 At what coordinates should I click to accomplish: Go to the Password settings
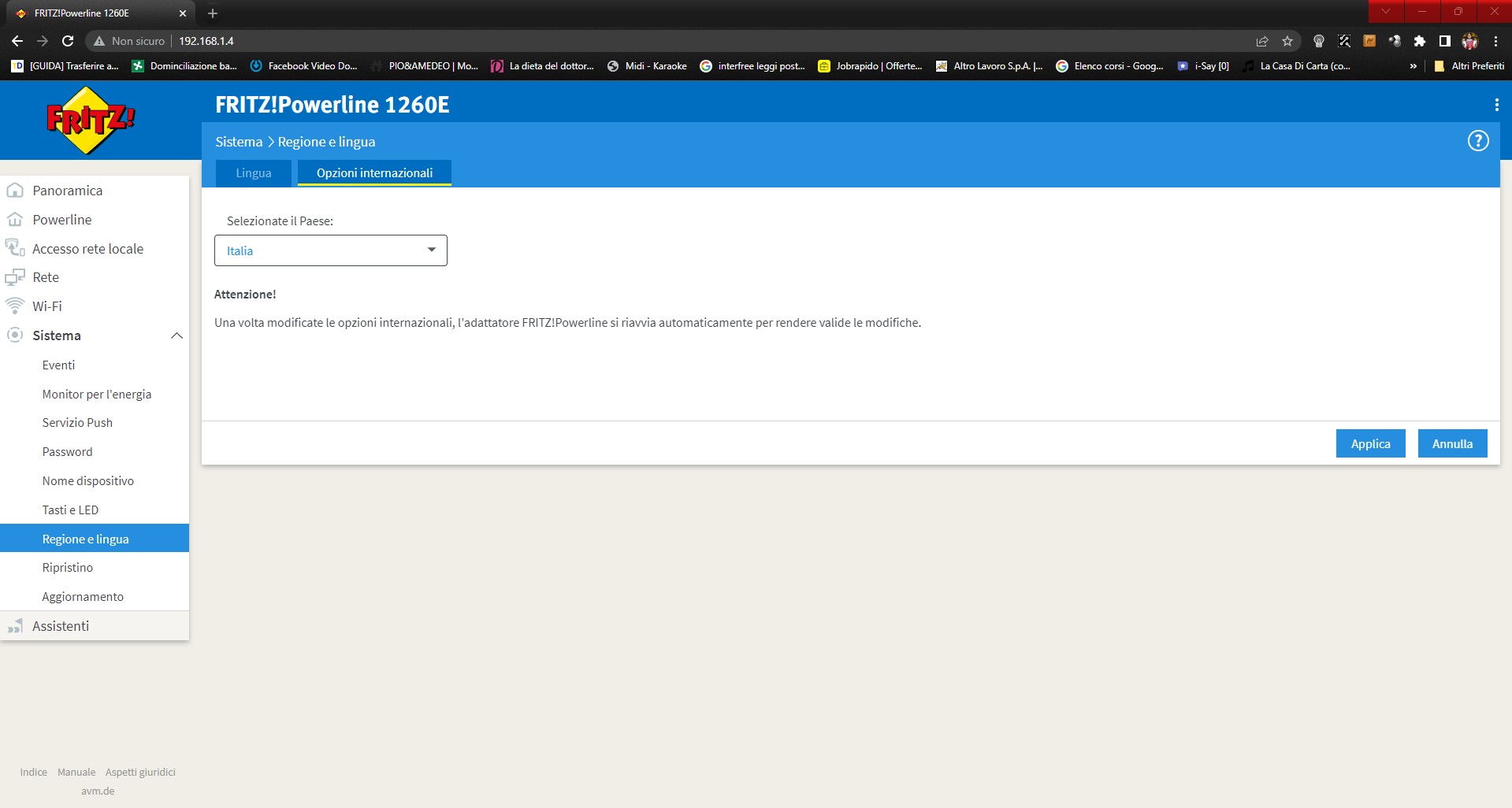click(x=67, y=452)
